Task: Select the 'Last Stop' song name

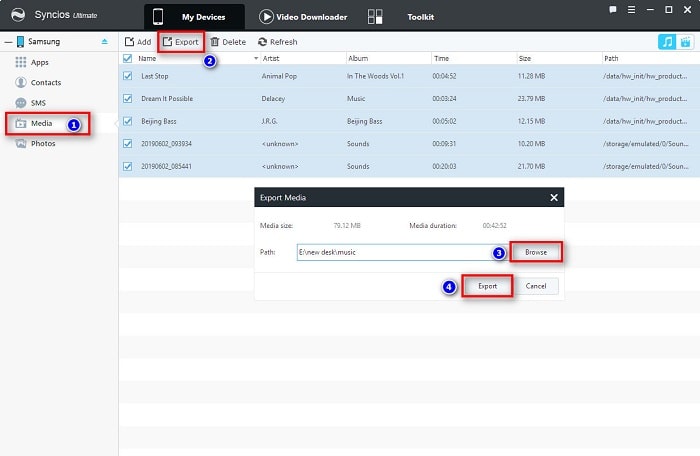Action: click(x=155, y=76)
